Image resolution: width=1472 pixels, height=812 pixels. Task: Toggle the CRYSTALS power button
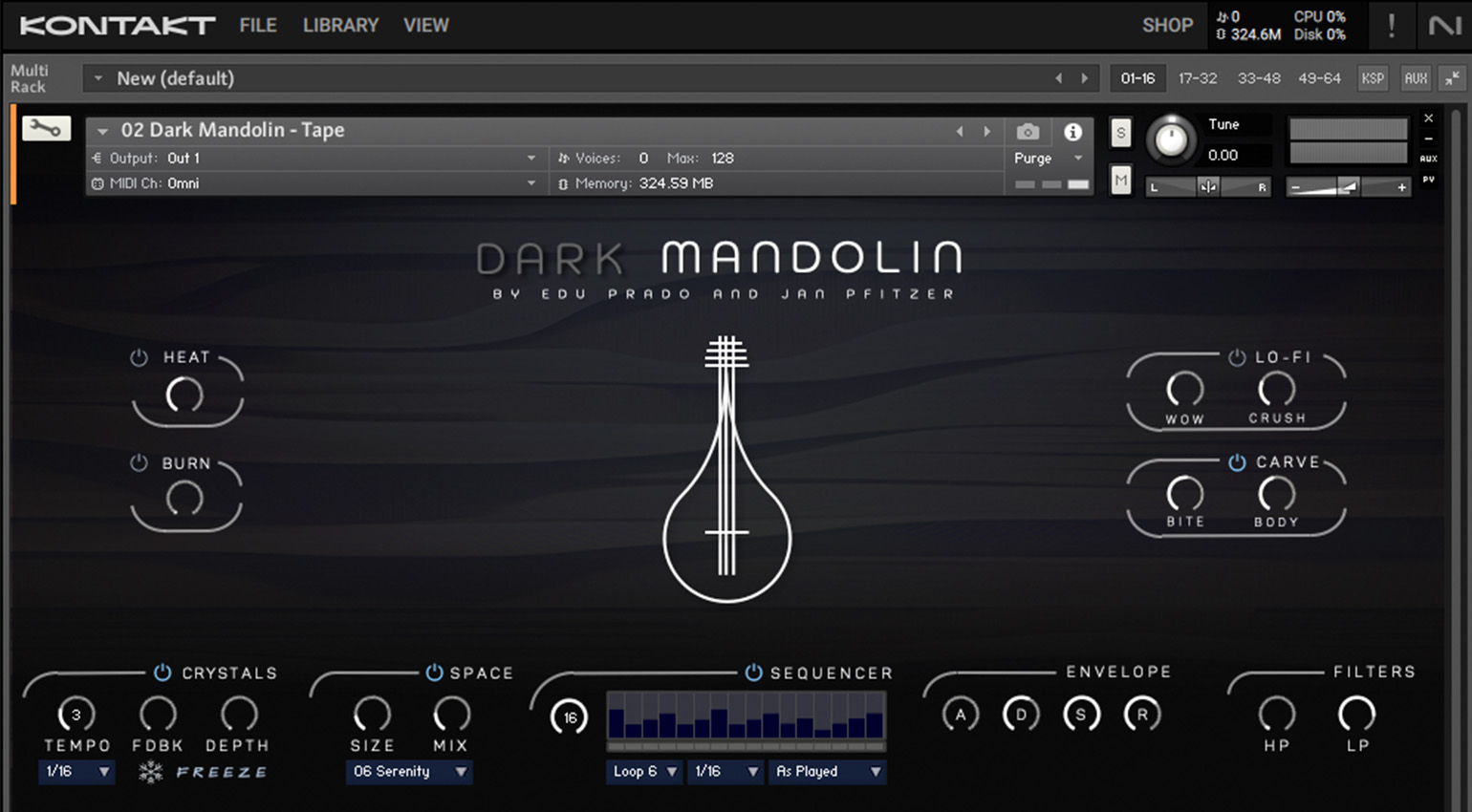point(162,673)
